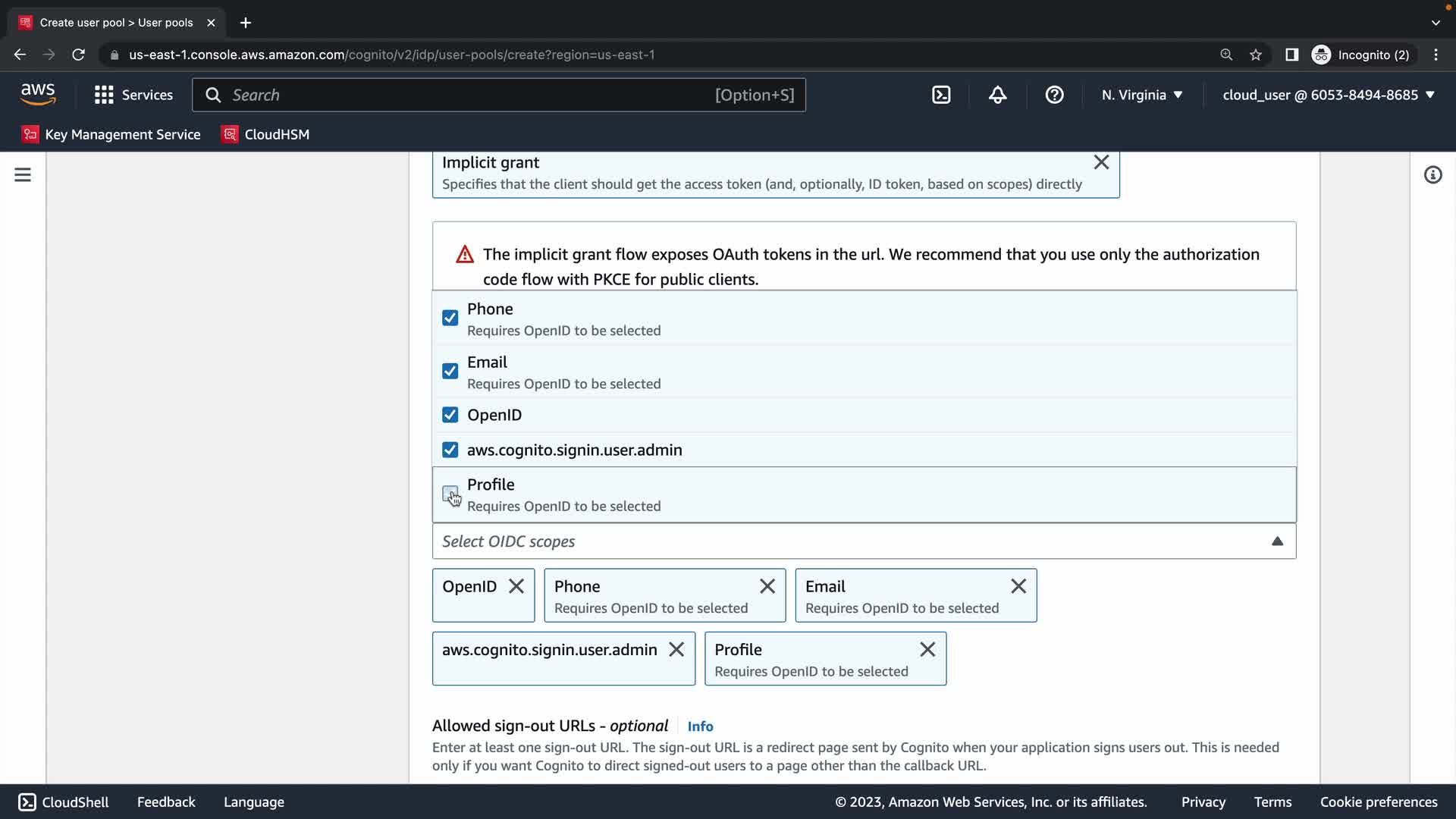Open the notifications bell
1456x819 pixels.
[997, 95]
